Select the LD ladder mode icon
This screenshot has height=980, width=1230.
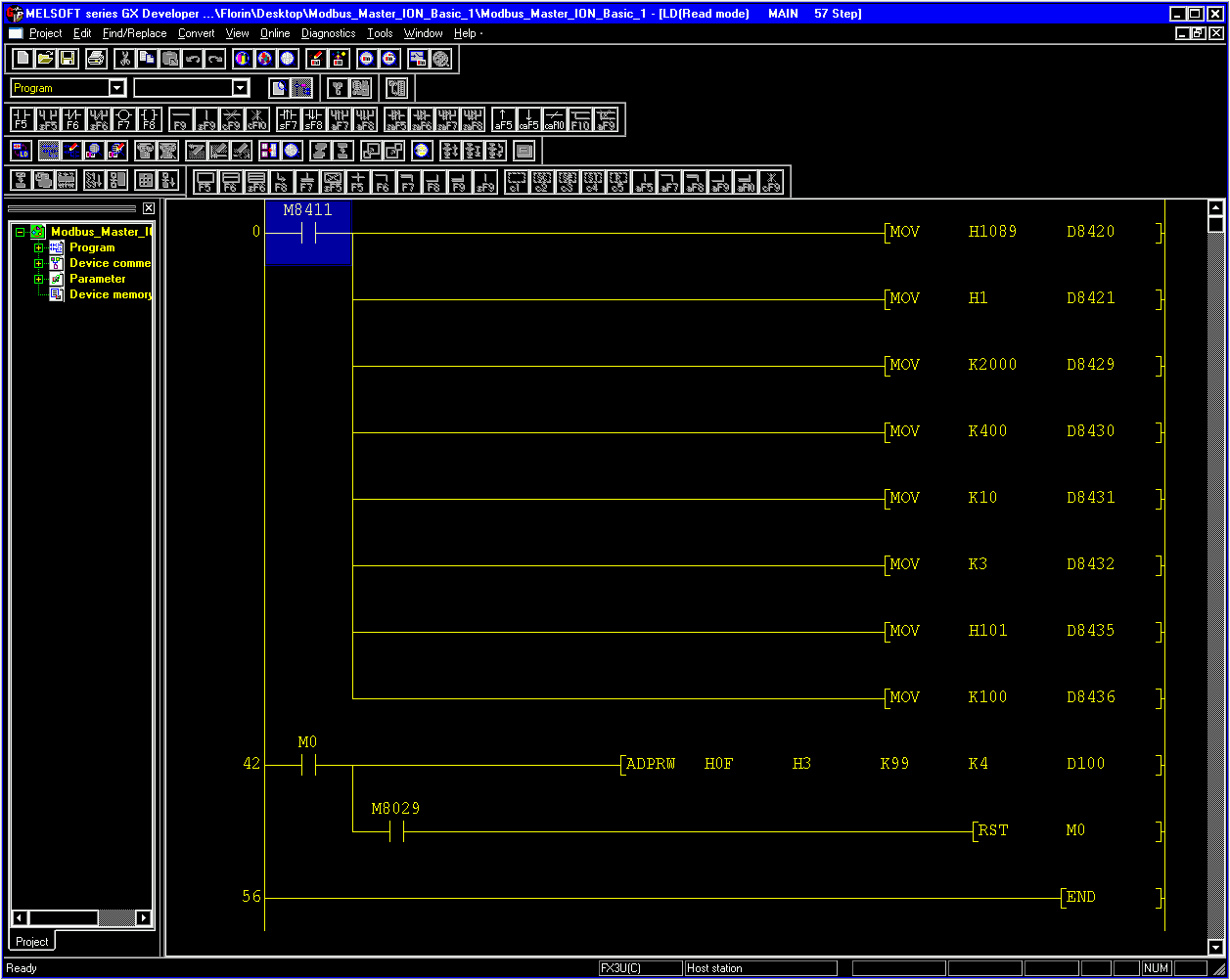(23, 151)
